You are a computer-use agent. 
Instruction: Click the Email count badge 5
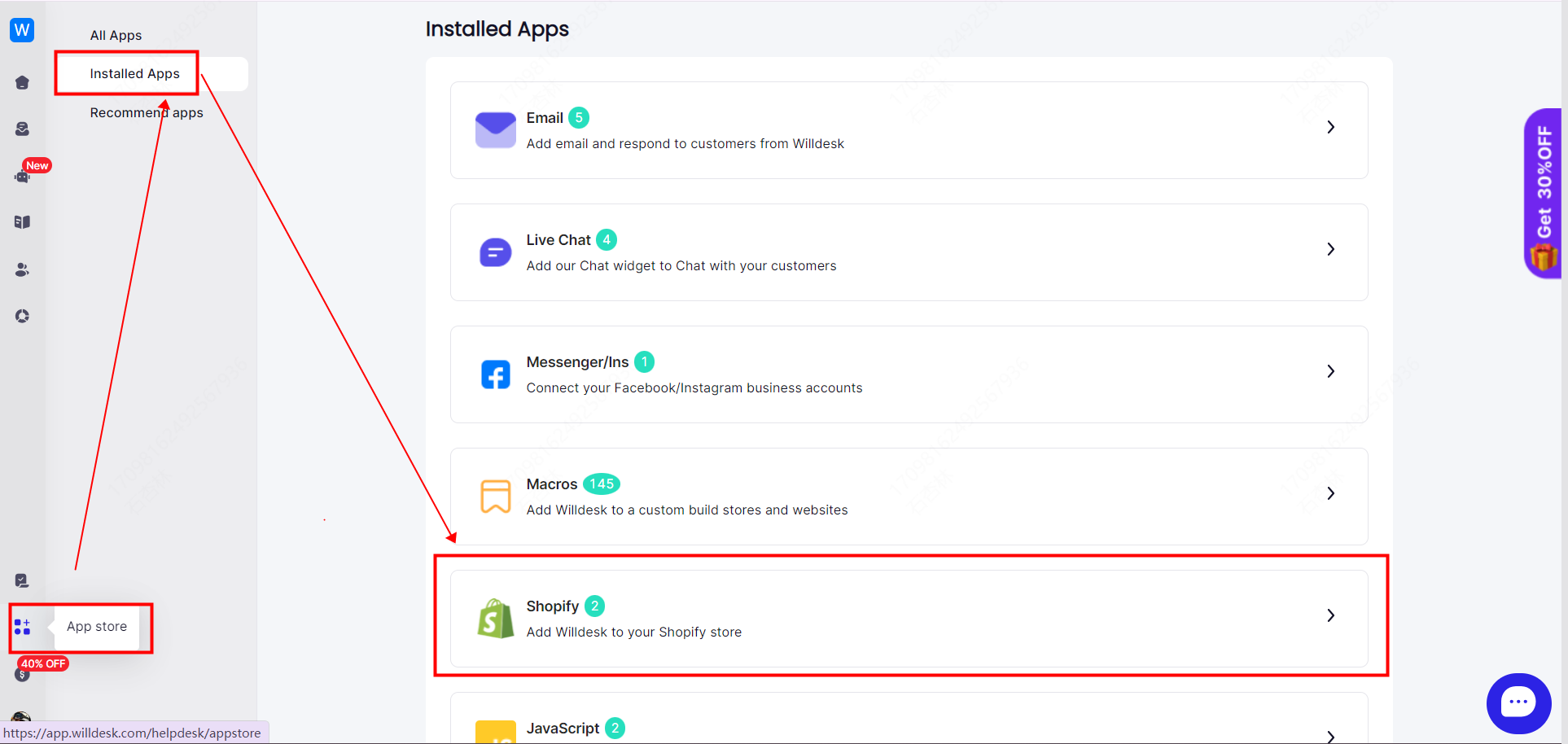tap(579, 117)
